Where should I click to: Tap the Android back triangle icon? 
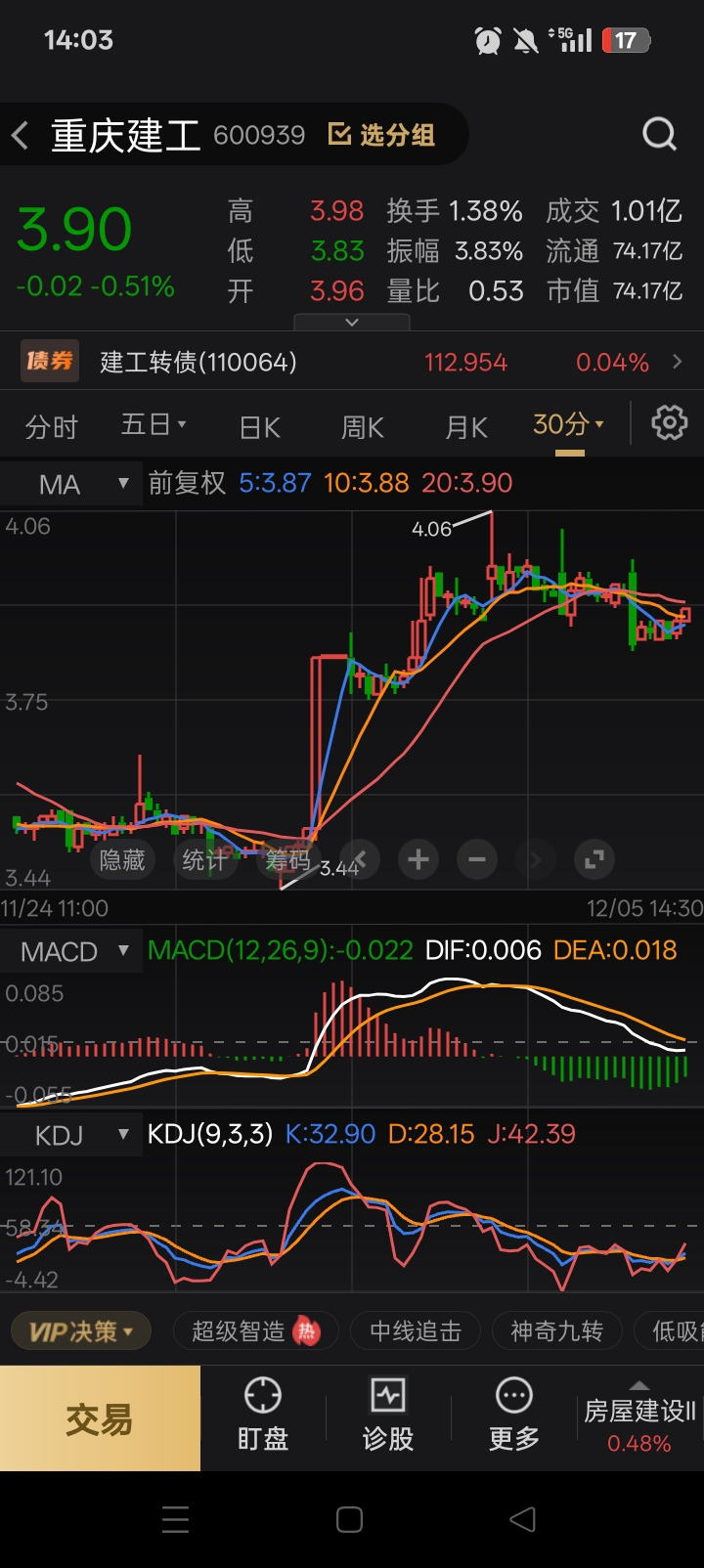(523, 1519)
